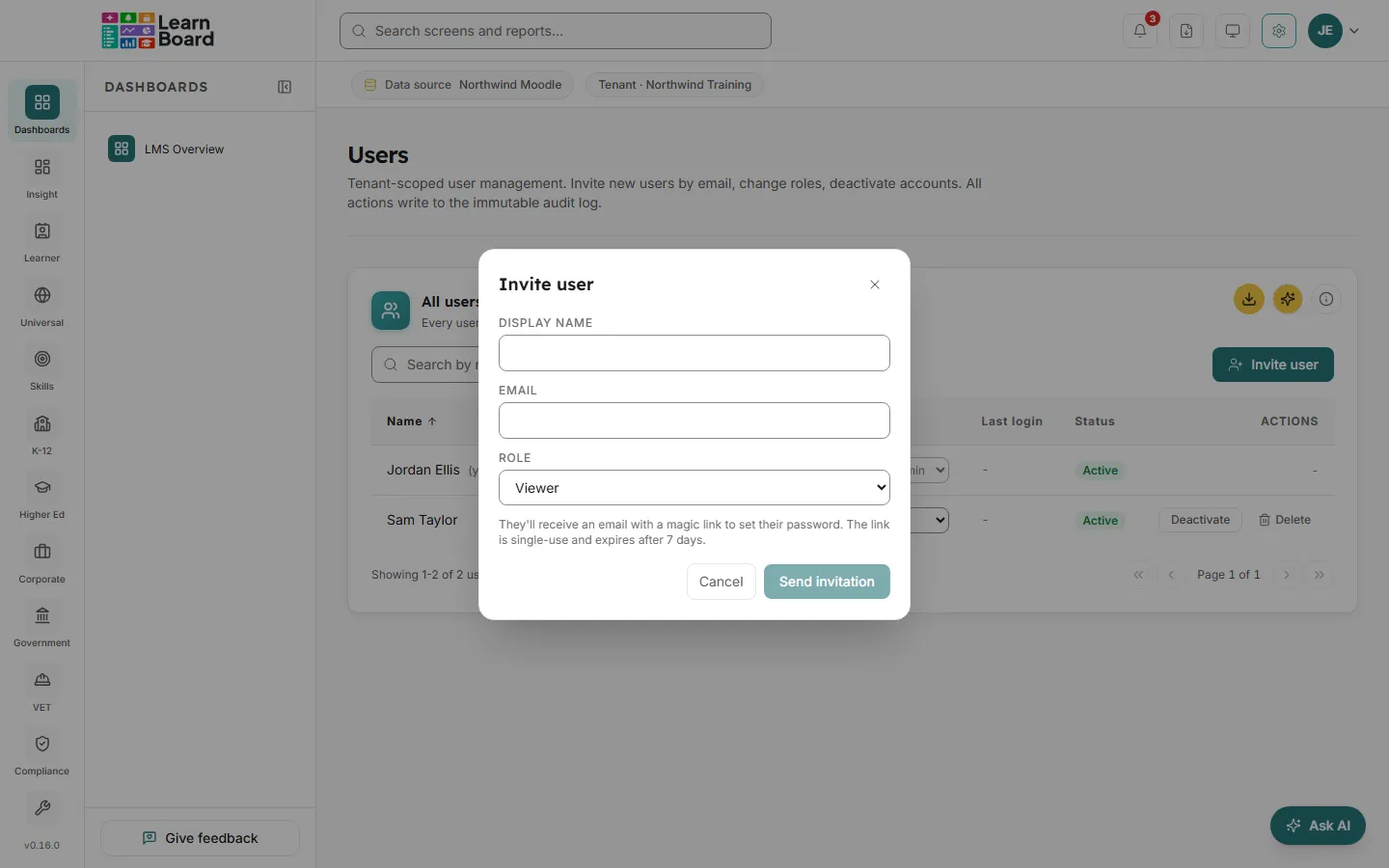
Task: Click the Search screens and reports field
Action: [x=556, y=31]
